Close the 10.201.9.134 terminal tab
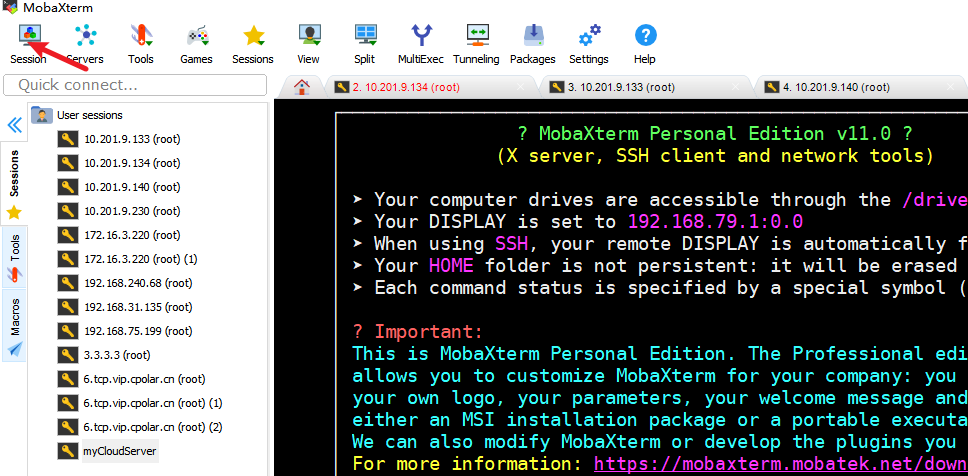Viewport: 968px width, 476px height. click(520, 88)
